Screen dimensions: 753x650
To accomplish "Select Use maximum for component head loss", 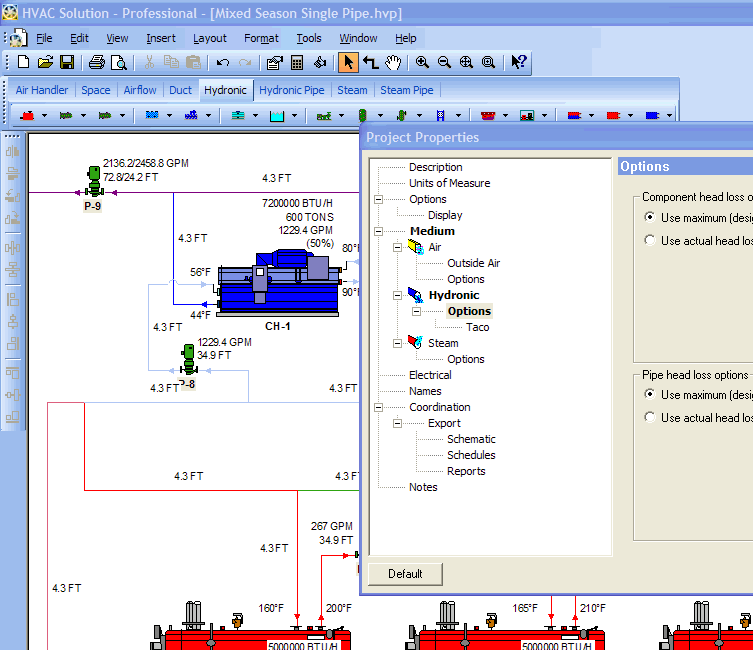I will click(650, 217).
